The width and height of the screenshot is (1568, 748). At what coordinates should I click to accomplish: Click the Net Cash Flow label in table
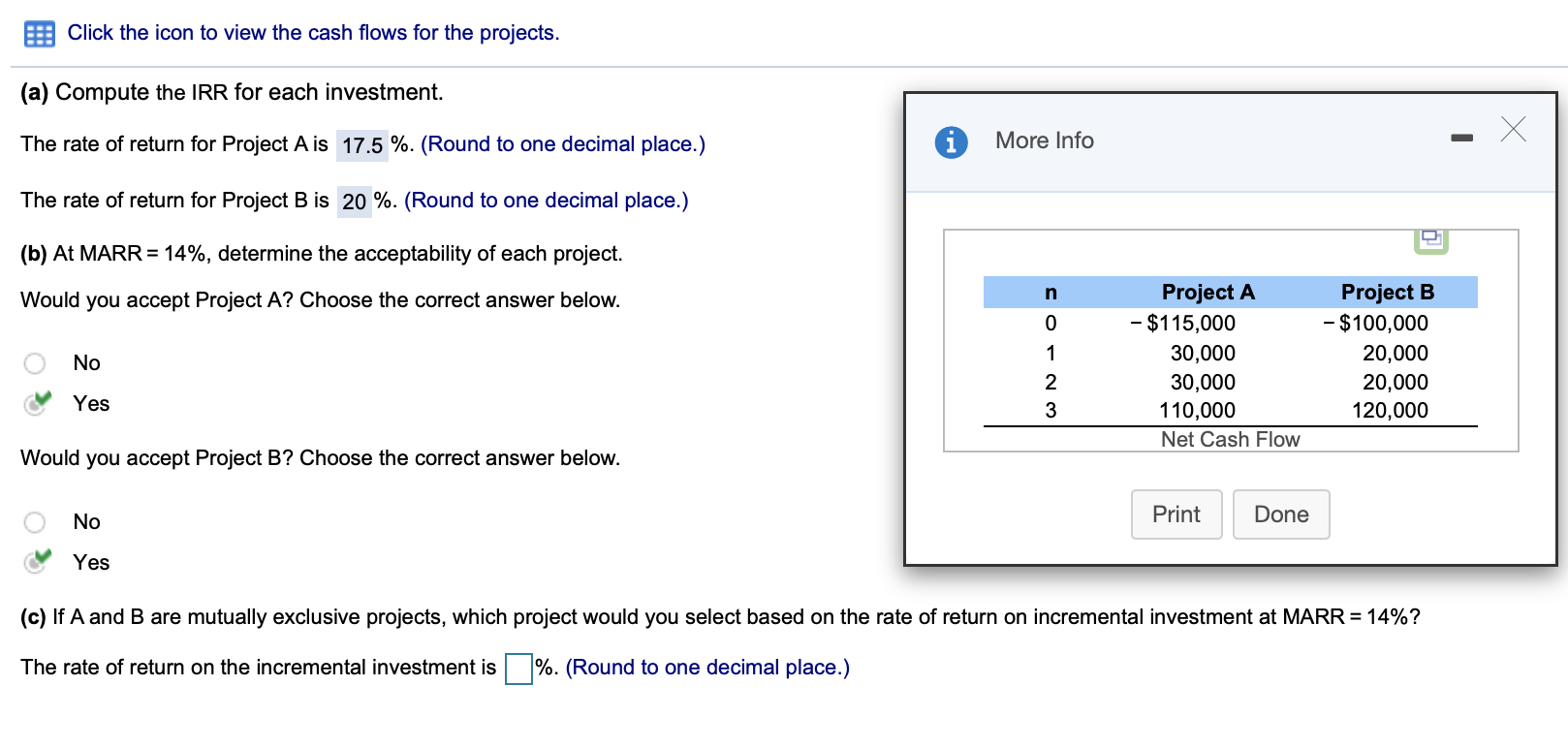click(1229, 439)
